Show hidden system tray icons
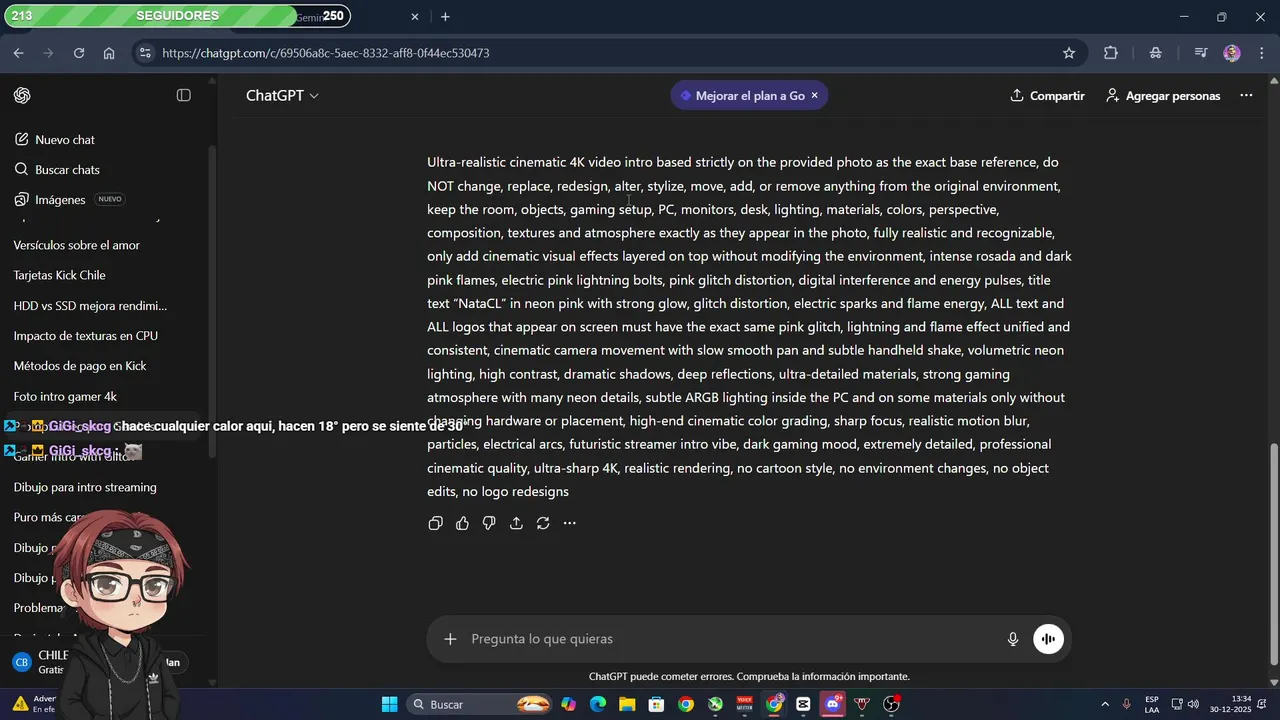 pos(1104,704)
